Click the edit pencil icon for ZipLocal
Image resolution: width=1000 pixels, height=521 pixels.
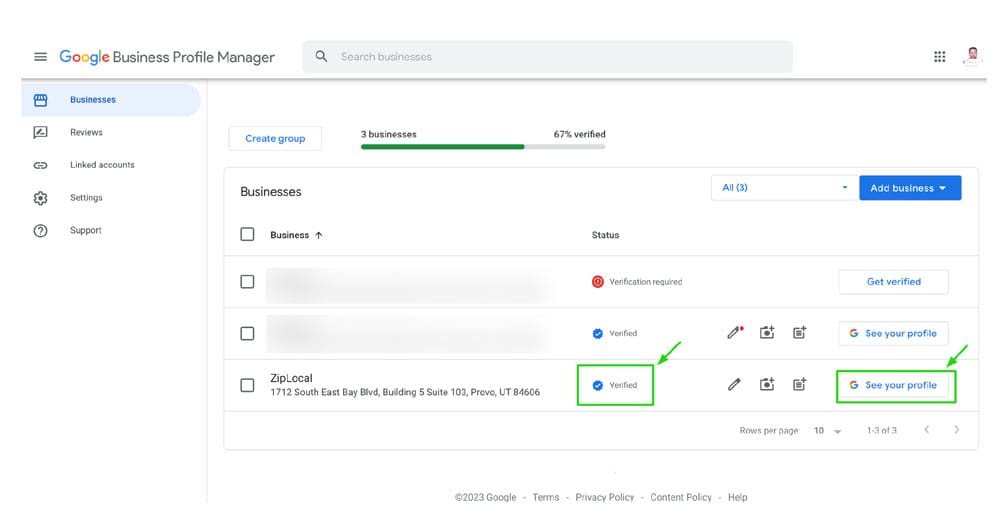735,385
